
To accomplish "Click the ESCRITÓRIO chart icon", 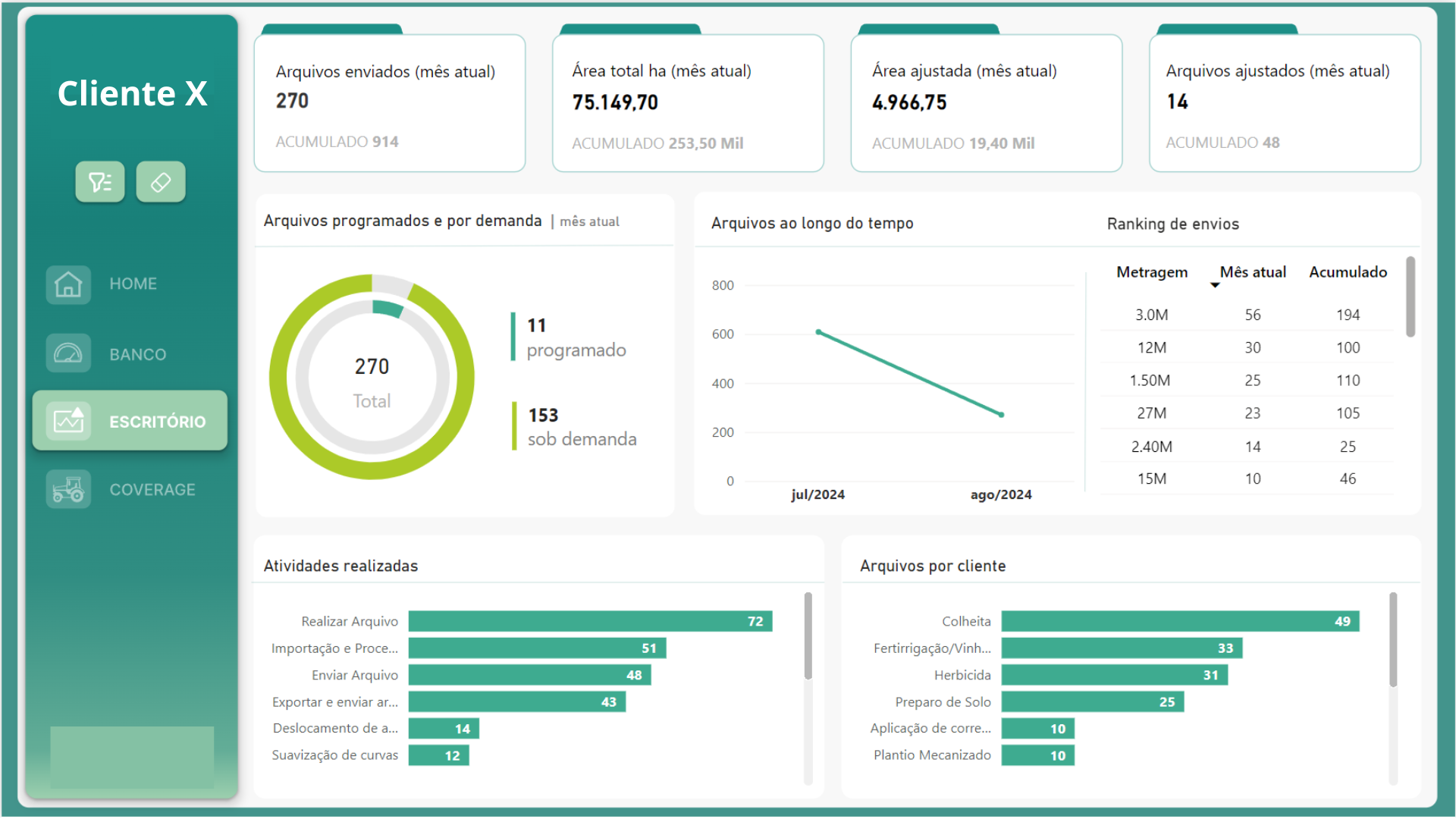I will point(68,421).
